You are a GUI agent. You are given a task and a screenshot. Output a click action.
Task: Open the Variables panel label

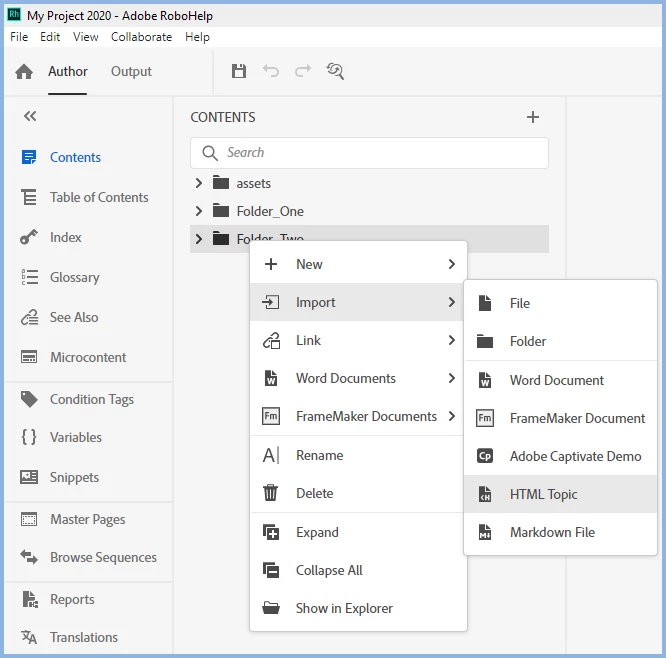coord(76,437)
